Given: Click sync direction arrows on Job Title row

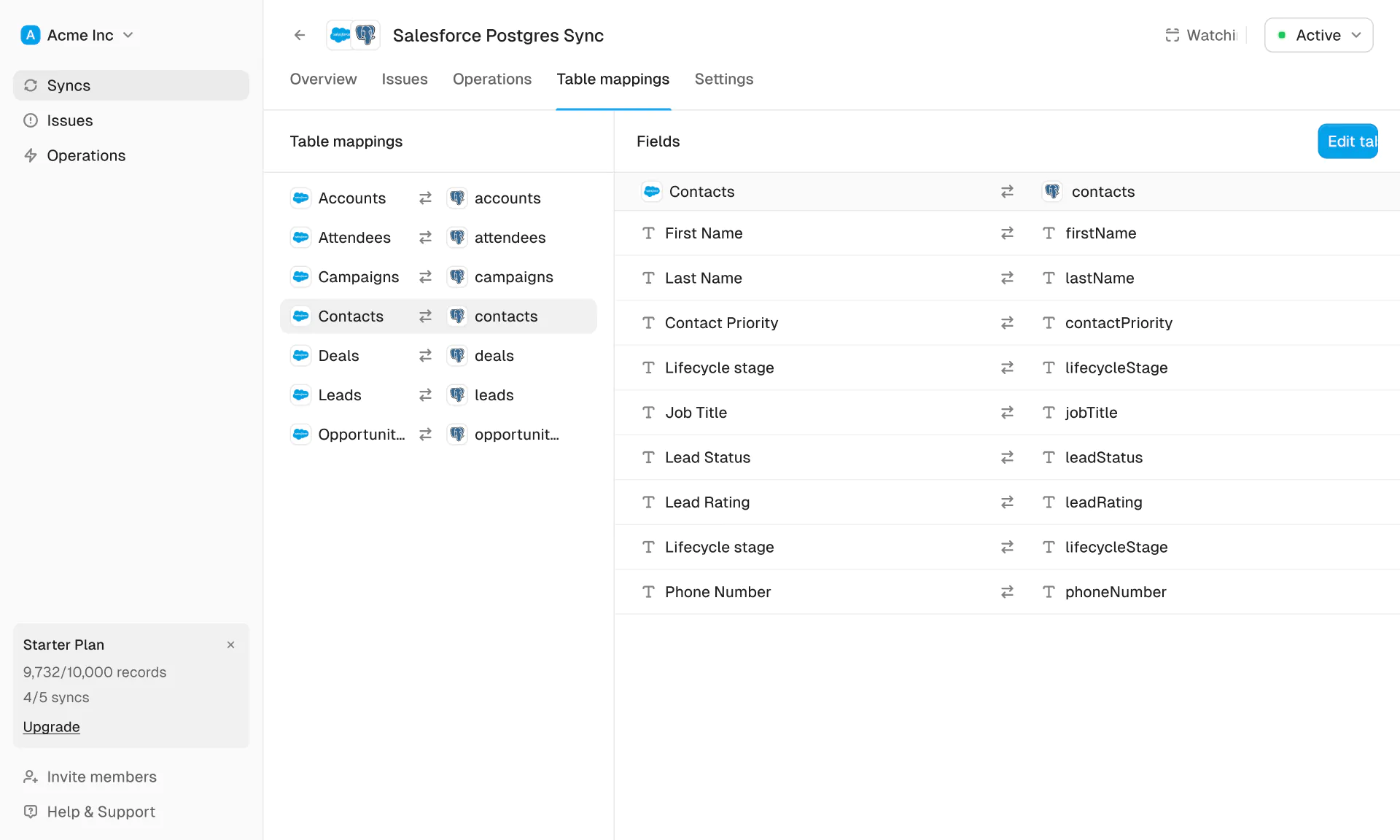Looking at the screenshot, I should coord(1007,413).
